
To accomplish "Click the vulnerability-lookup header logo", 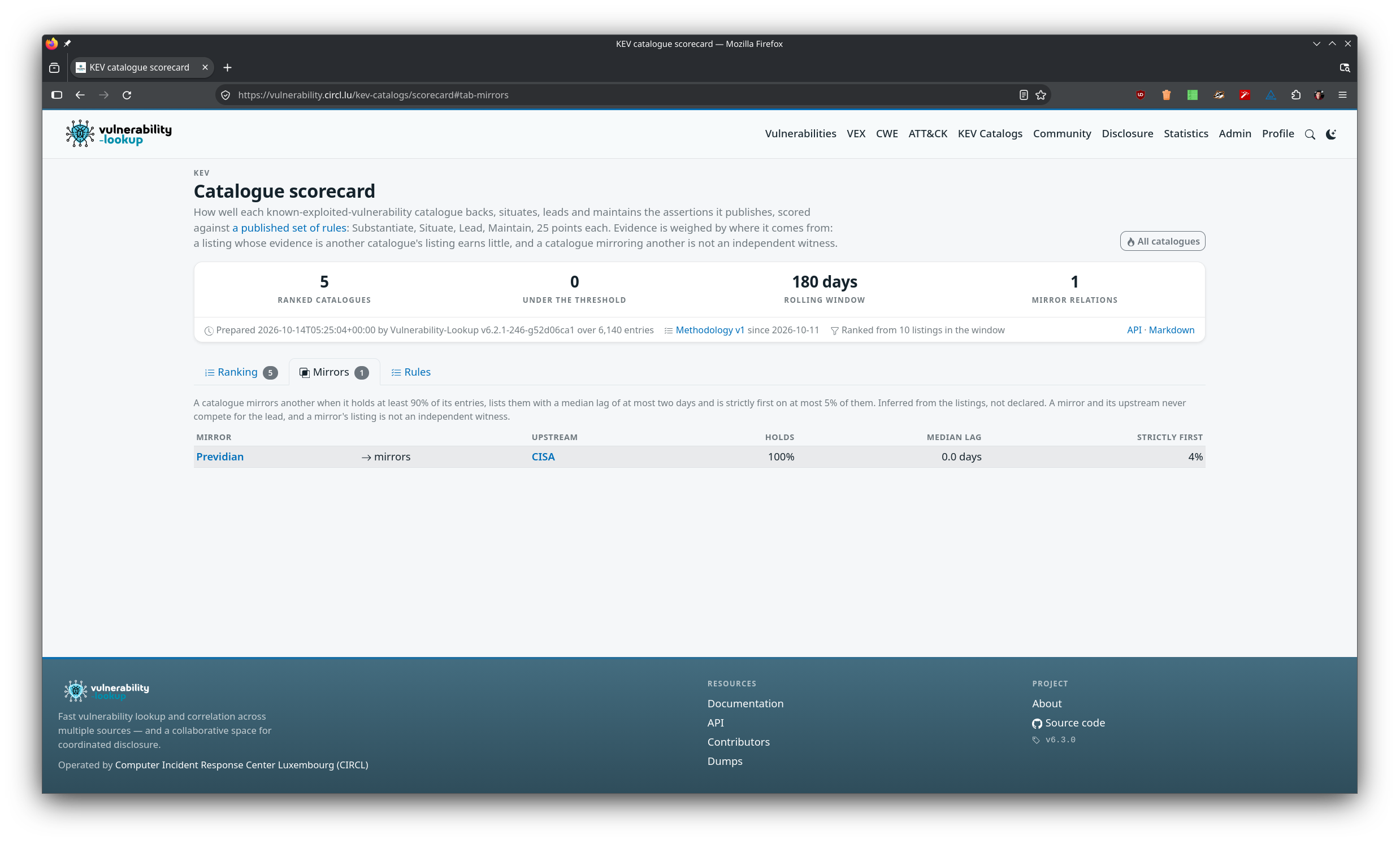I will pos(118,133).
